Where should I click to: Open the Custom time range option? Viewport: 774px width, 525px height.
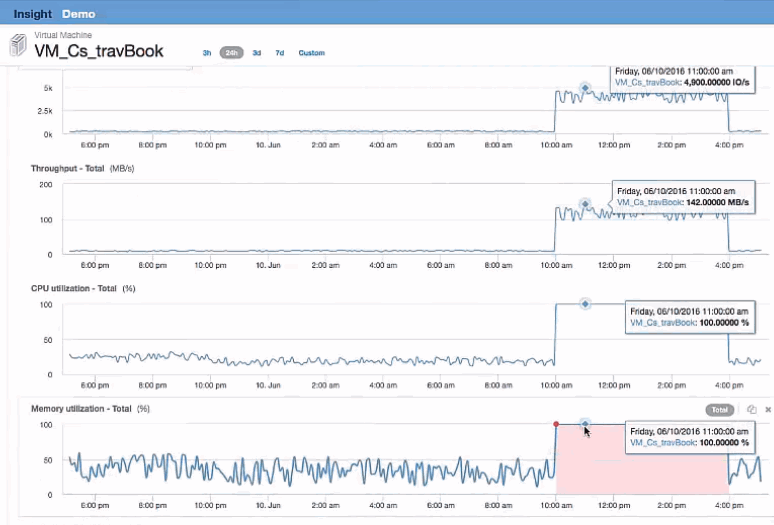[311, 53]
